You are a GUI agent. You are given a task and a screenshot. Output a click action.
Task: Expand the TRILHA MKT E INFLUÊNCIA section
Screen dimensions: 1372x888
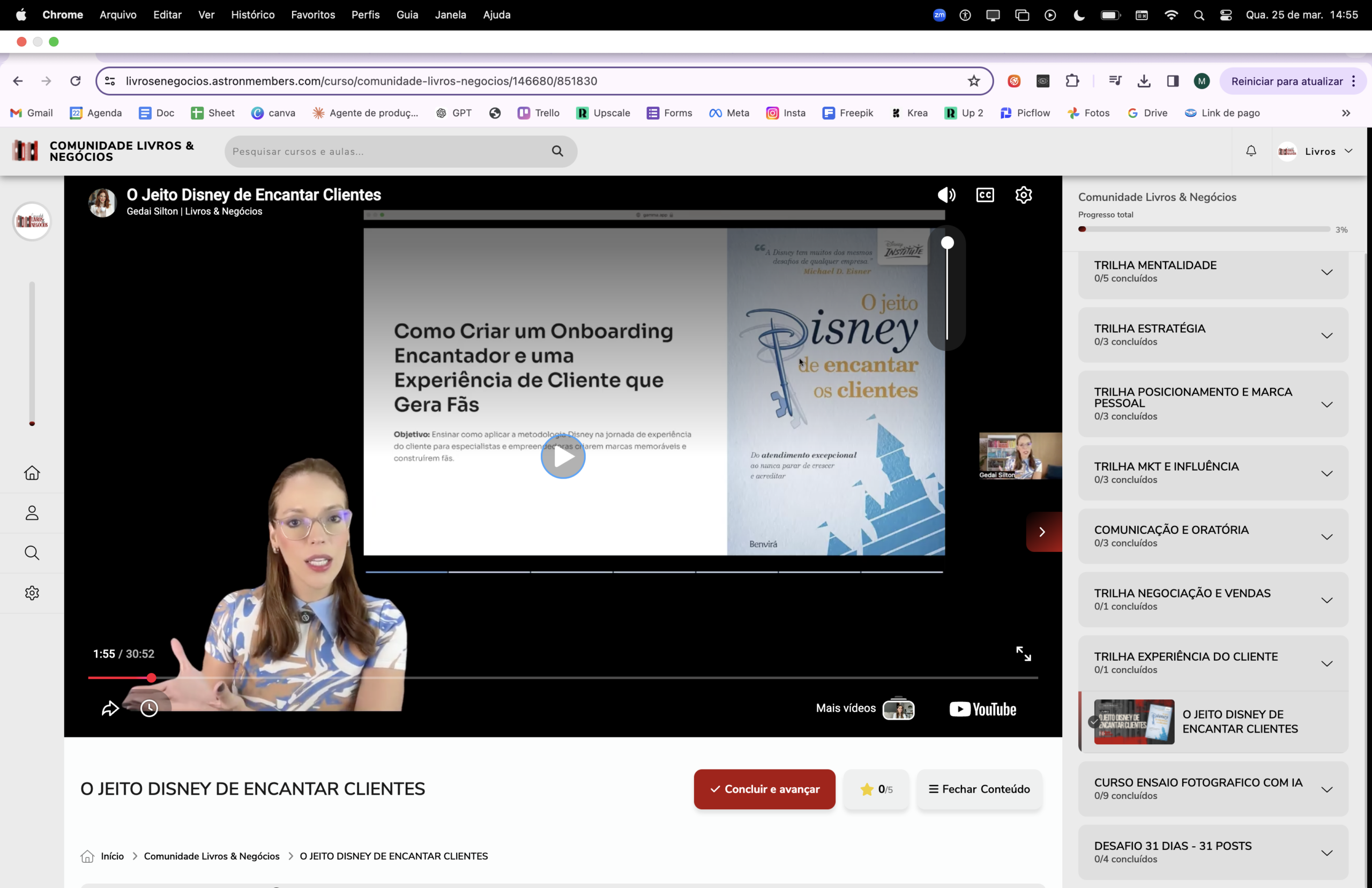click(x=1213, y=473)
